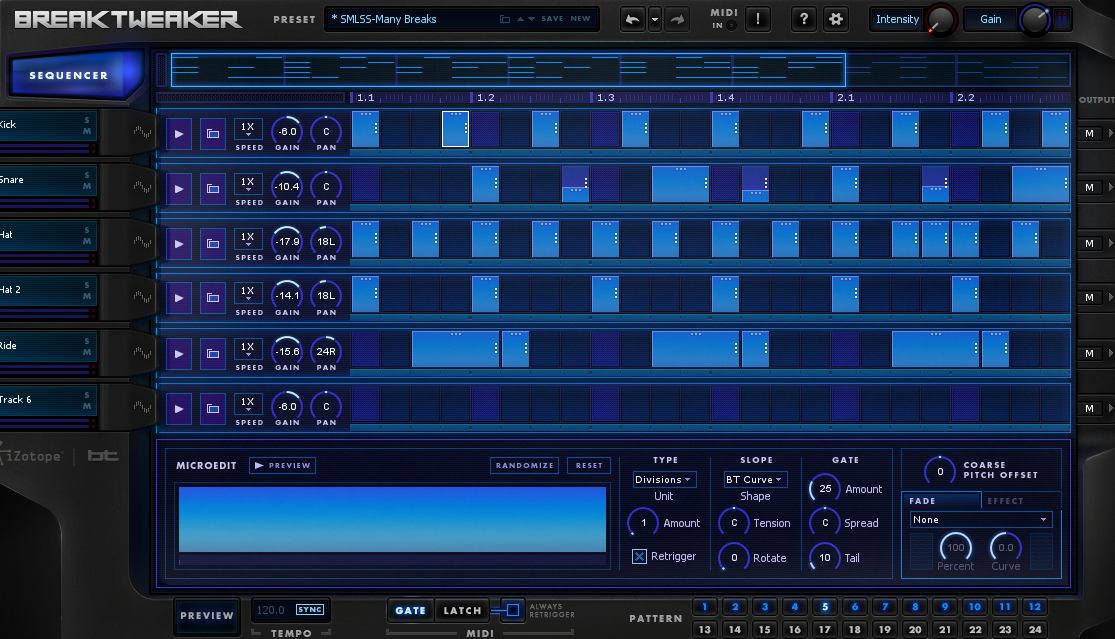This screenshot has height=639, width=1115.
Task: Open the preset browser folder icon
Action: pos(505,19)
